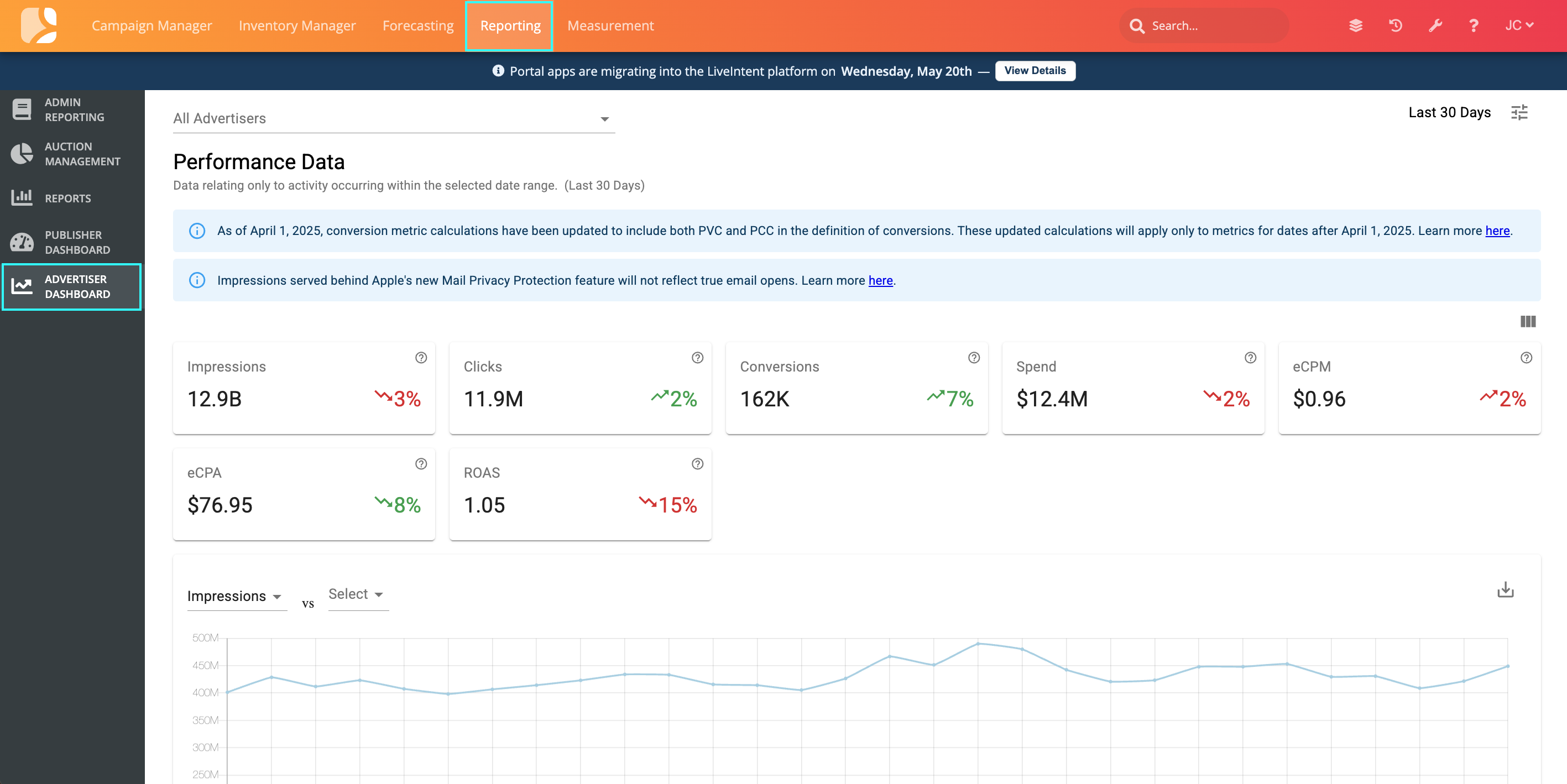Click the Impressions card help icon

pyautogui.click(x=421, y=358)
